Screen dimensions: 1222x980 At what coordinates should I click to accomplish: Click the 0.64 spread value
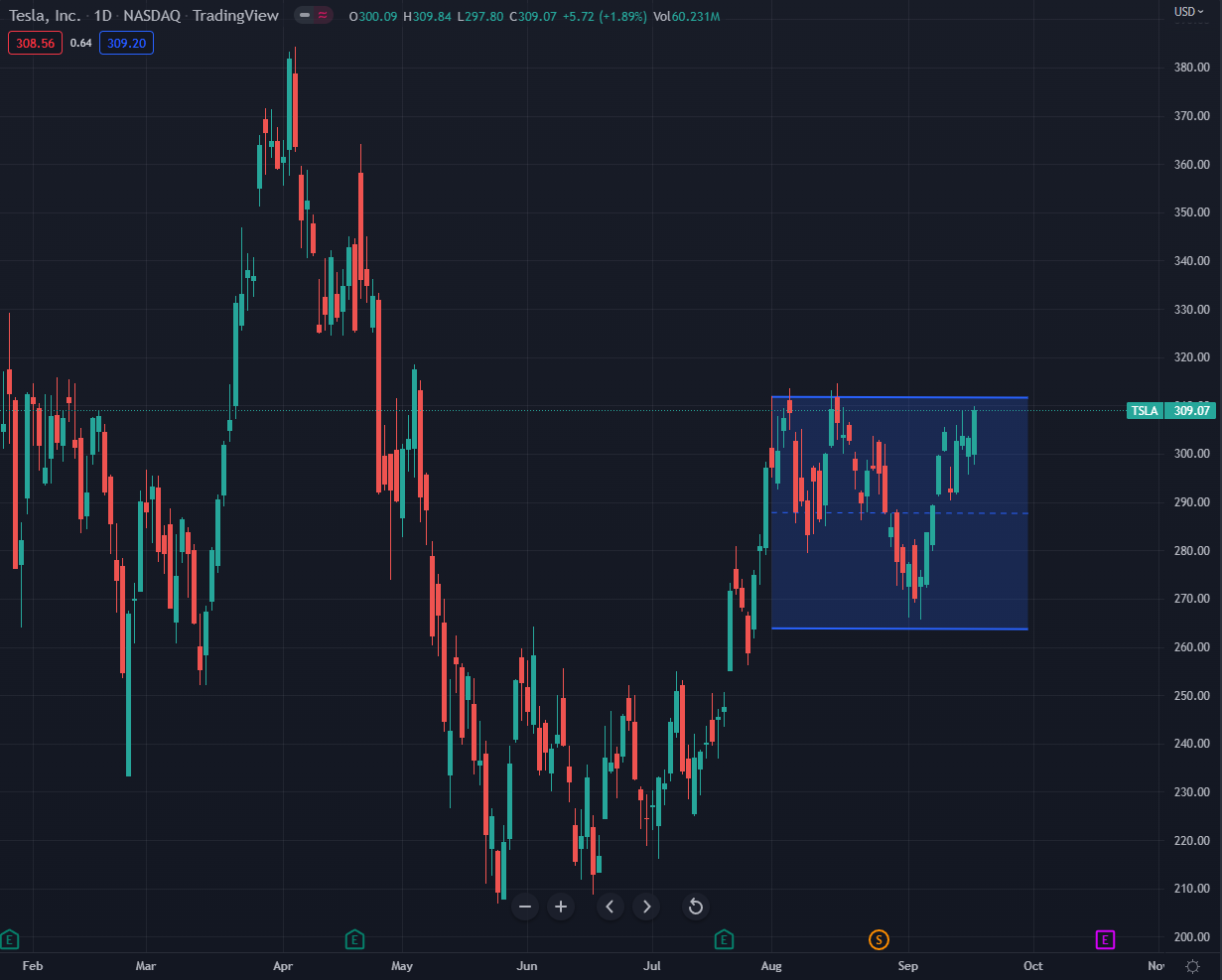click(81, 43)
